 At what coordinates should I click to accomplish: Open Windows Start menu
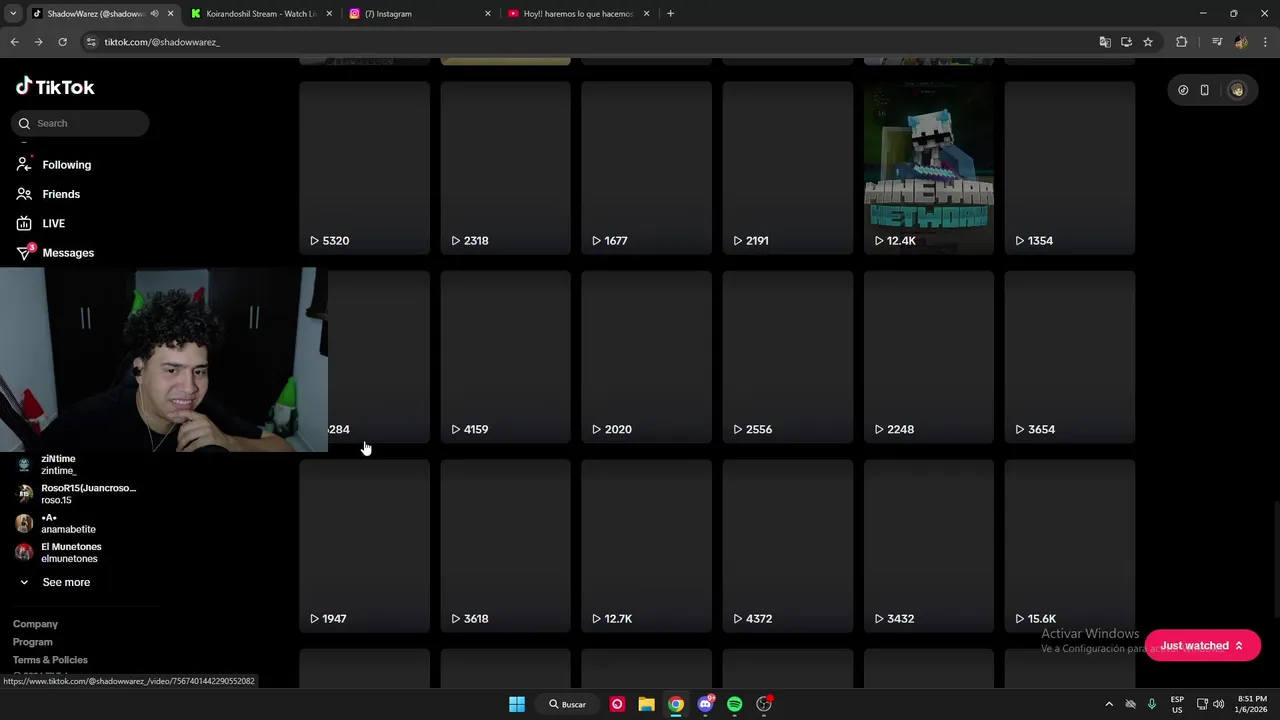coord(517,704)
